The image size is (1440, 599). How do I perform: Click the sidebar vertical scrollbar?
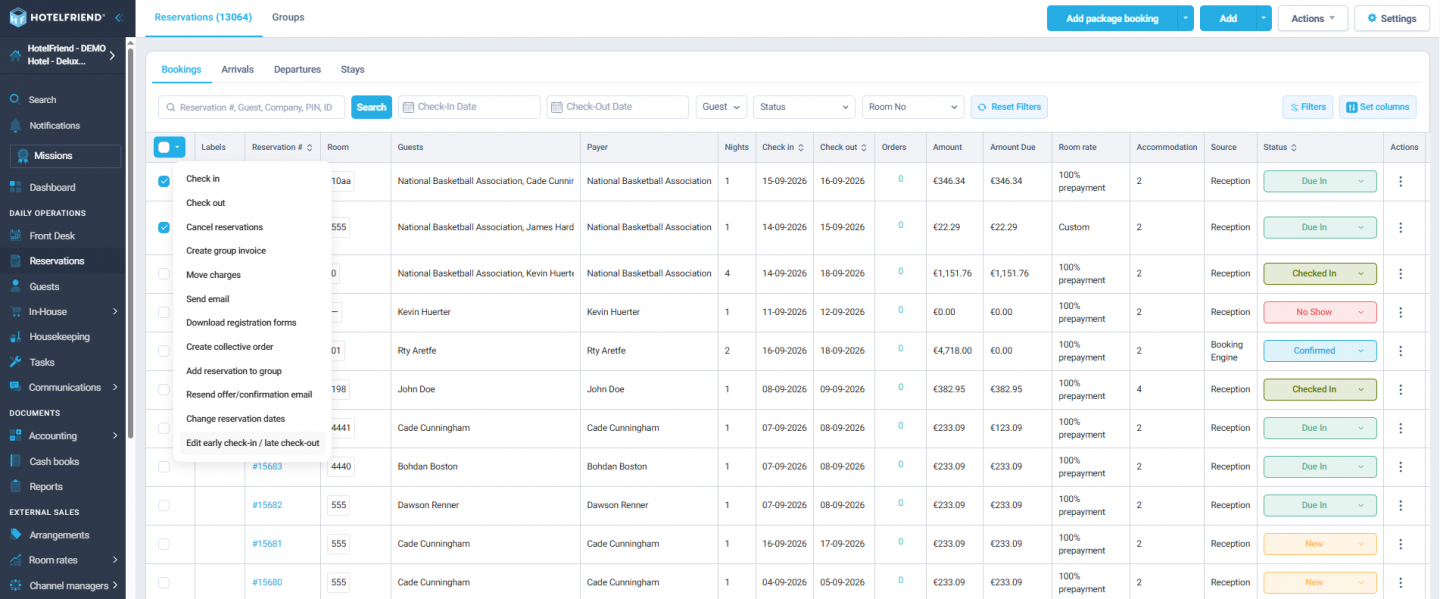(130, 245)
